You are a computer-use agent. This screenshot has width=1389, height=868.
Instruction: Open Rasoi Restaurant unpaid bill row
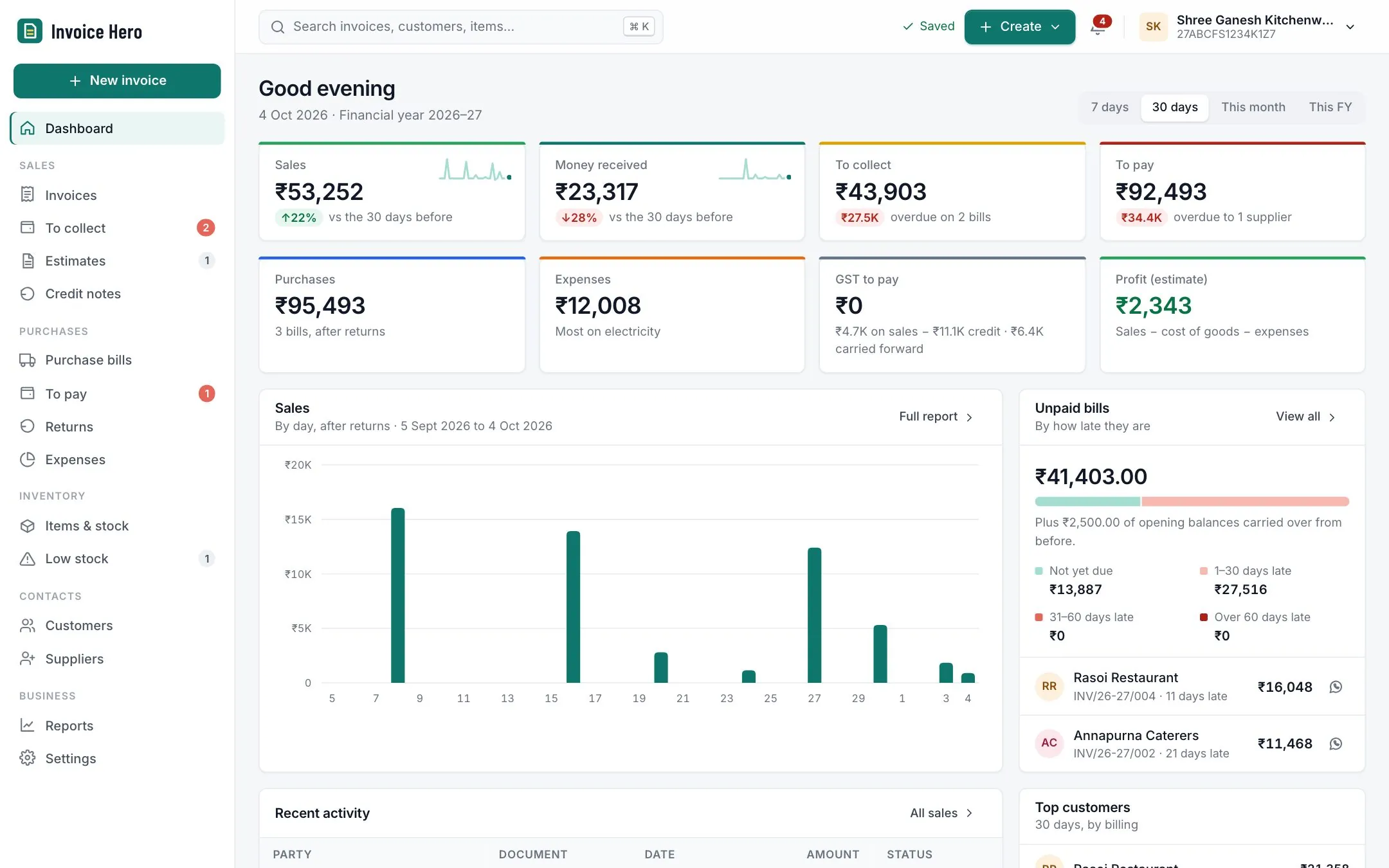pos(1192,687)
